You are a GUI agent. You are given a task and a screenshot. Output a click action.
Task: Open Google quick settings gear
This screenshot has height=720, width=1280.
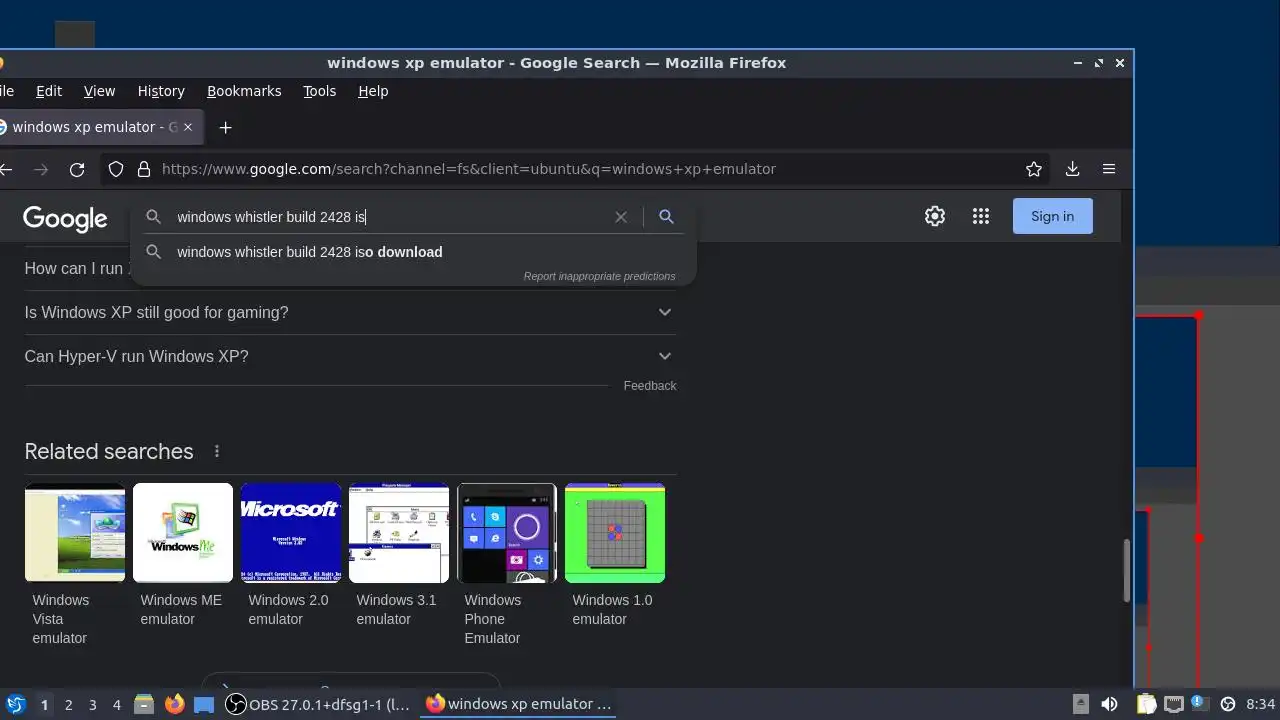pos(935,216)
